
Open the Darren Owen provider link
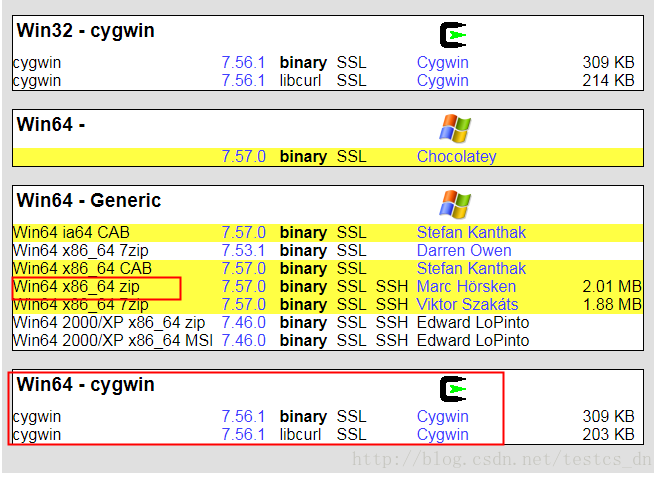pos(464,250)
